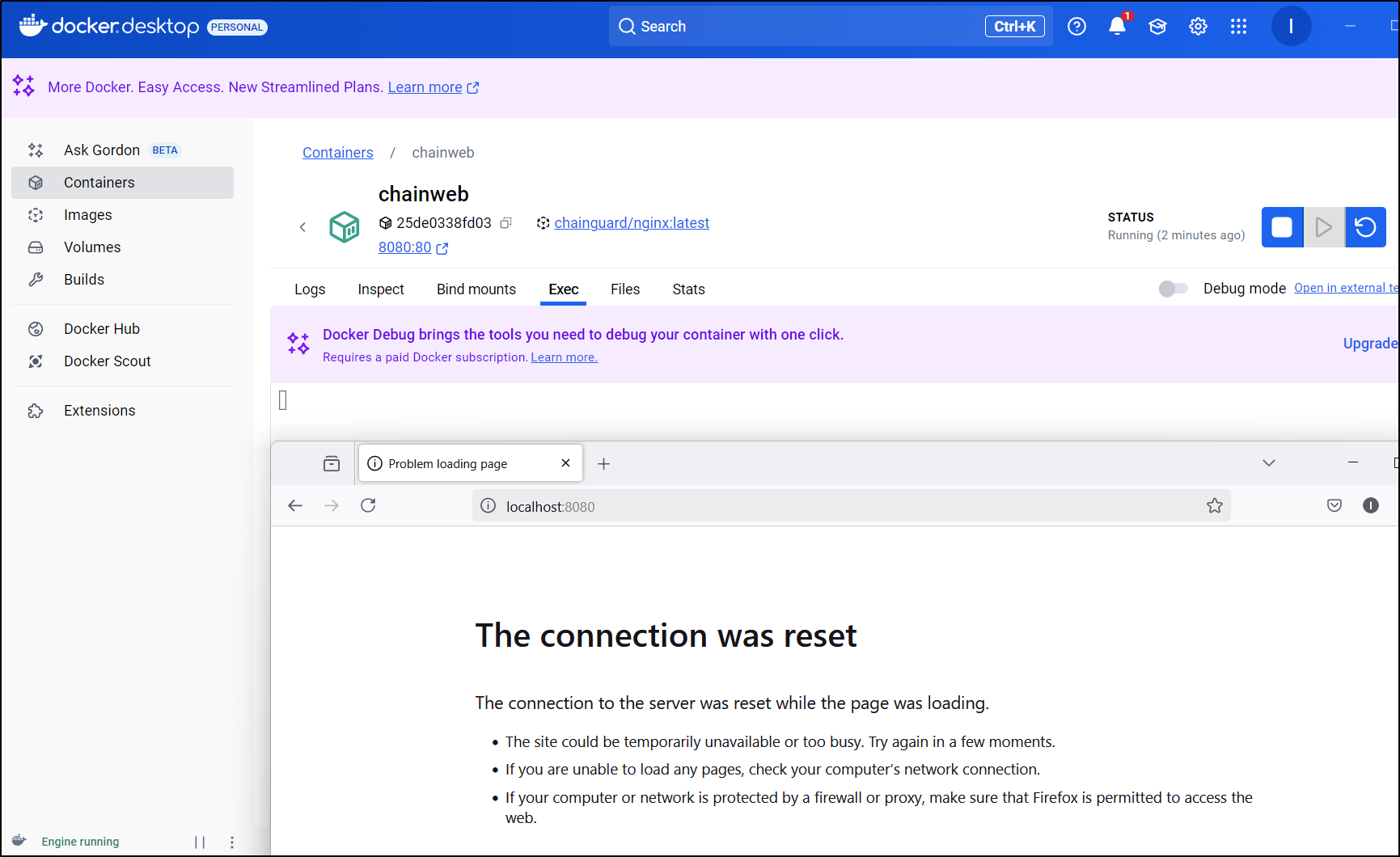The width and height of the screenshot is (1400, 857).
Task: Click Open in external terminal link
Action: [1346, 288]
